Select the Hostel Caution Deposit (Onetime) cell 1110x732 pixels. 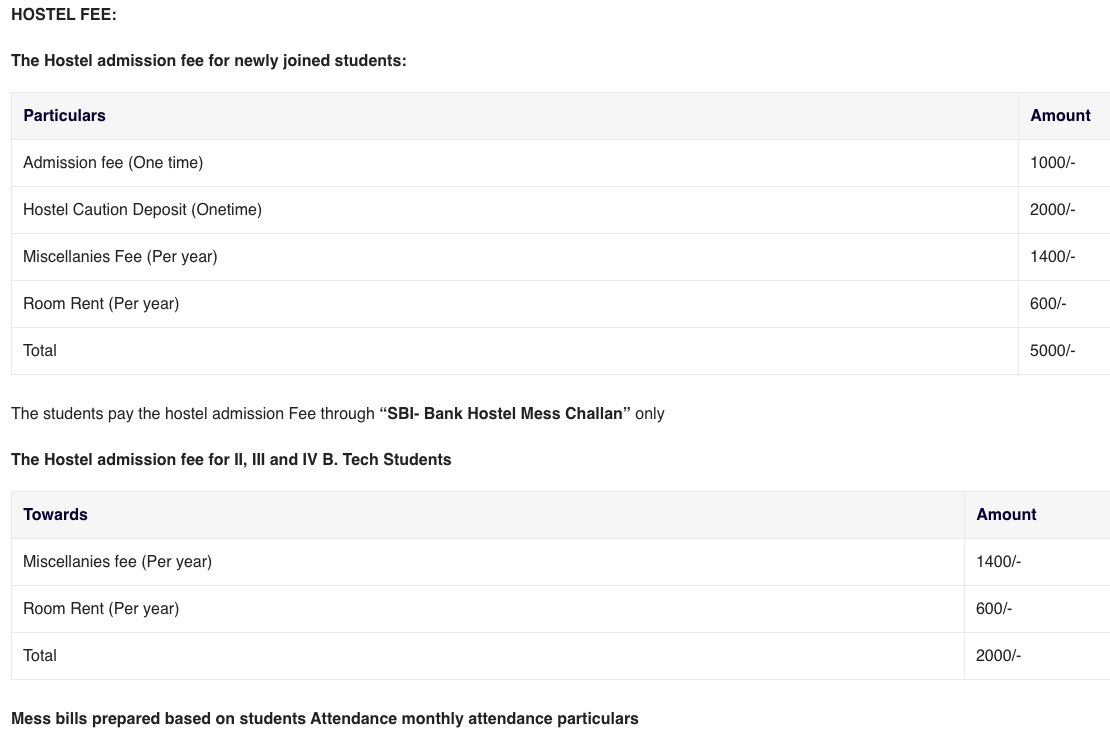click(142, 210)
